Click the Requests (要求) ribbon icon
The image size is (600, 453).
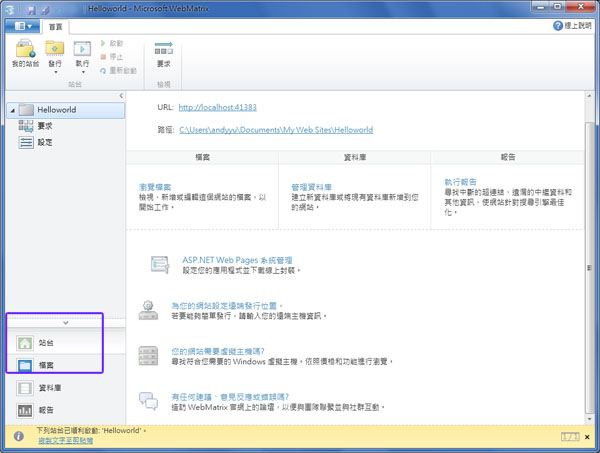click(x=164, y=49)
